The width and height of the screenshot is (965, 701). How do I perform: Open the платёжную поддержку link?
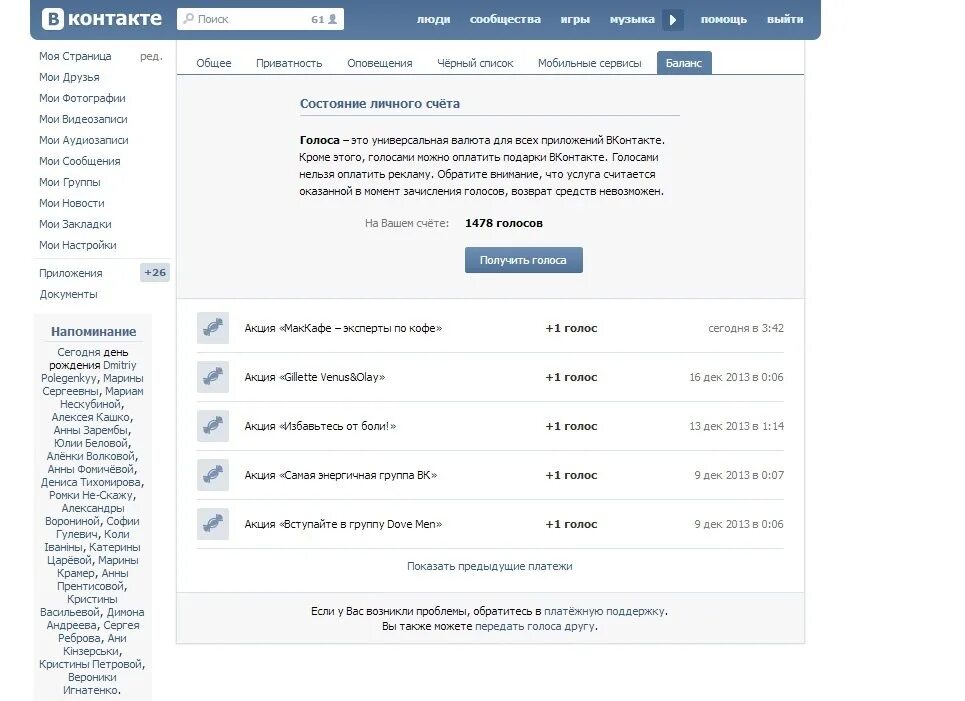coord(604,611)
